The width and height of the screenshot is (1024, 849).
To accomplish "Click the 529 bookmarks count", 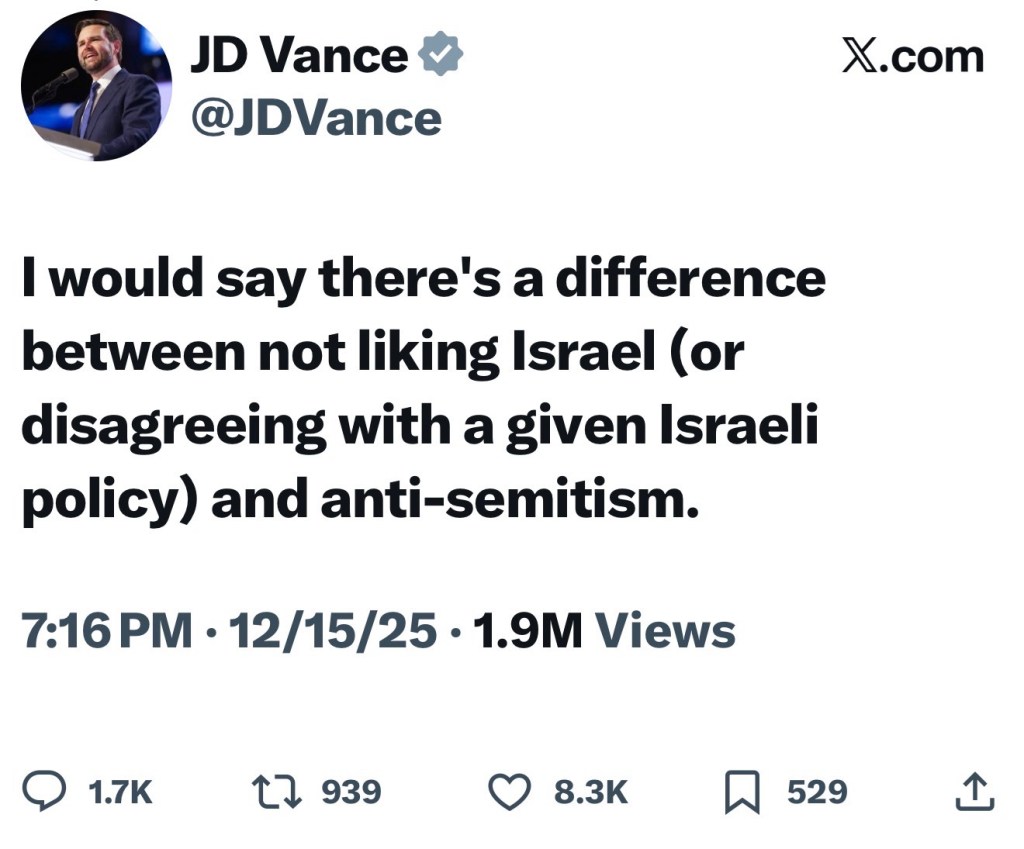I will pos(816,793).
